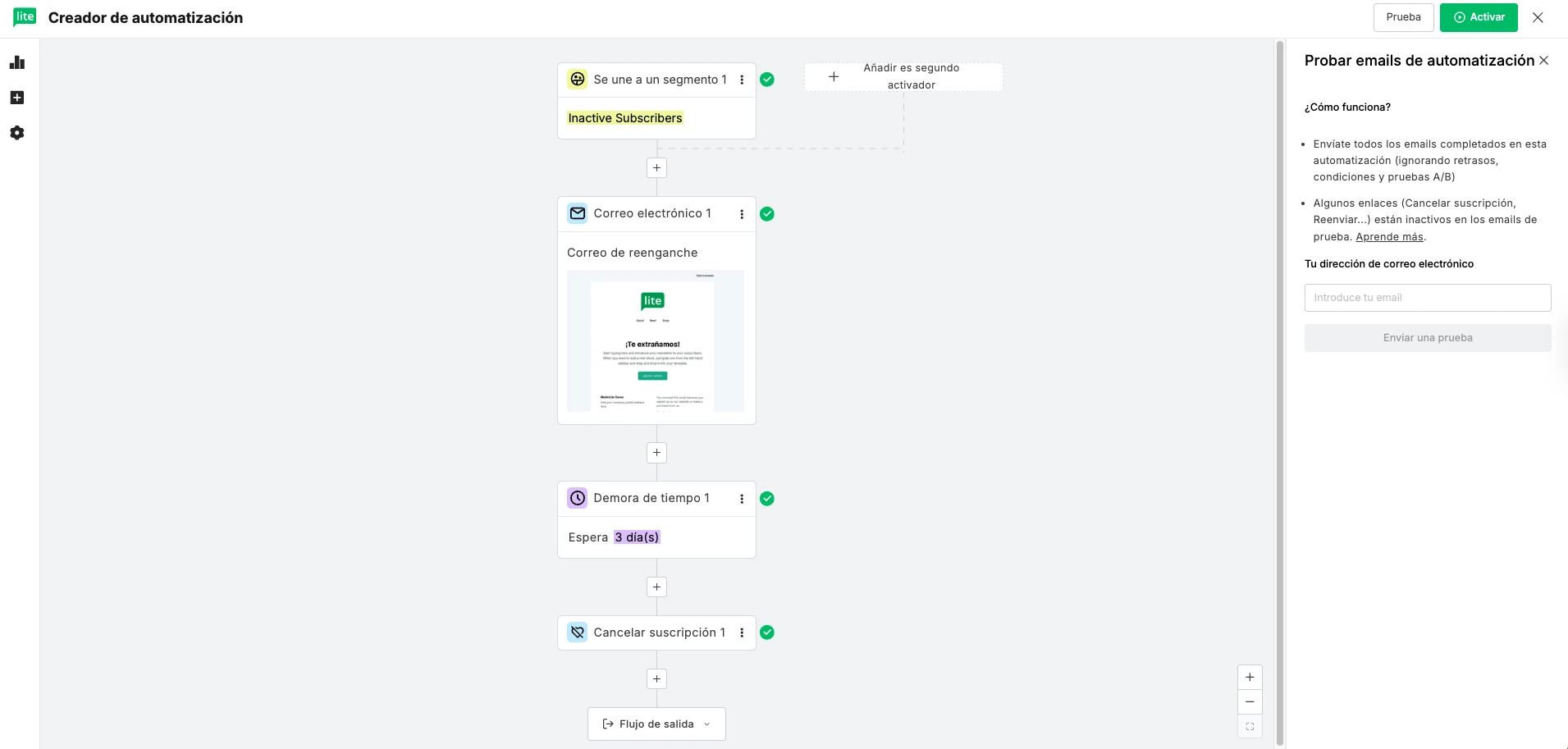Click the zoom out icon

pyautogui.click(x=1250, y=702)
